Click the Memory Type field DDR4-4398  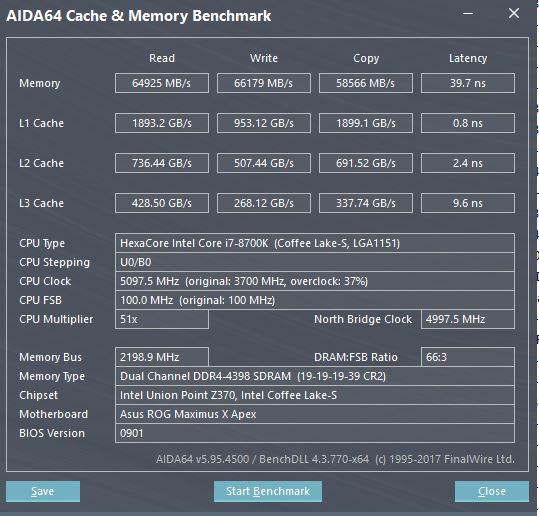pos(315,376)
